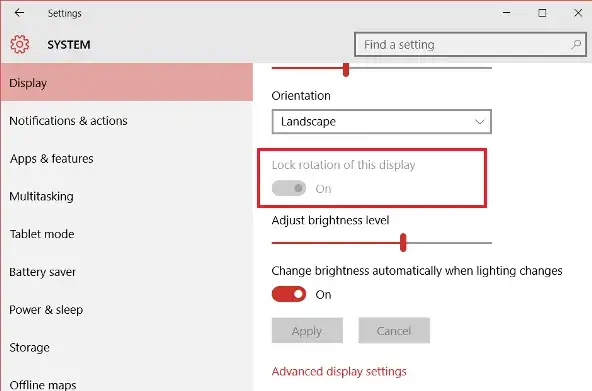Image resolution: width=592 pixels, height=391 pixels.
Task: Open Apps & features section
Action: tap(127, 159)
